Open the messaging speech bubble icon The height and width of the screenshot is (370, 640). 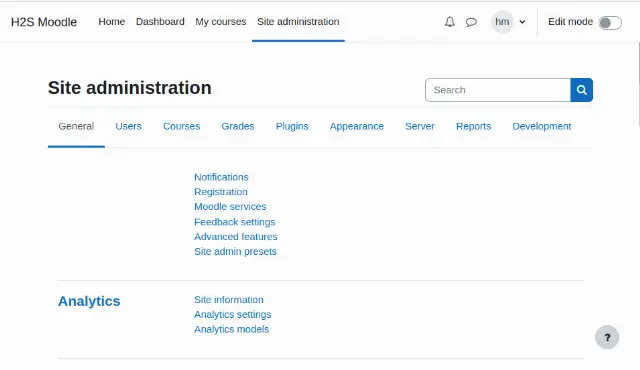471,22
